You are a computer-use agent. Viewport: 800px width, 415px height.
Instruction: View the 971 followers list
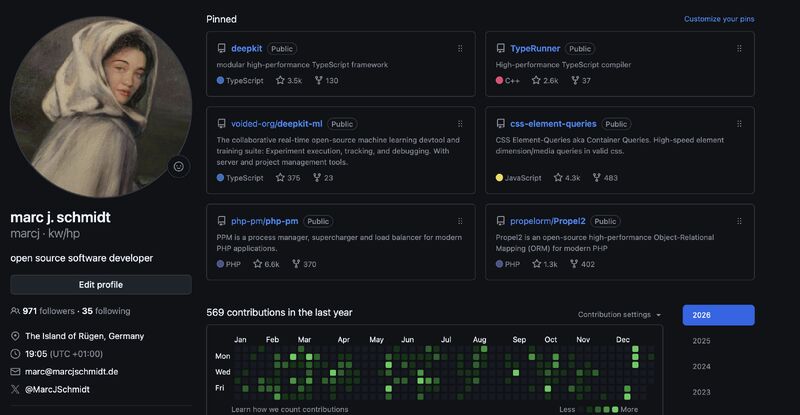[49, 311]
